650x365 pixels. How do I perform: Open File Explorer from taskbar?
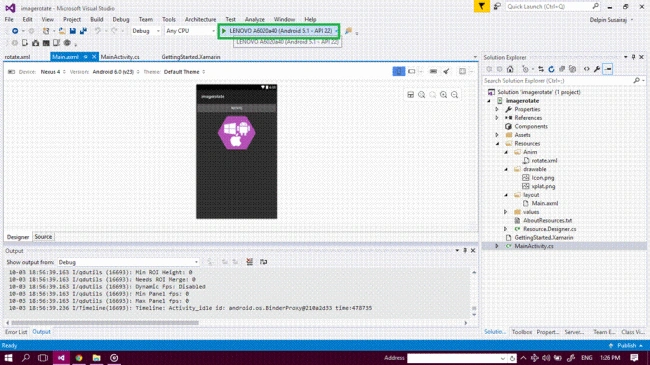96,358
